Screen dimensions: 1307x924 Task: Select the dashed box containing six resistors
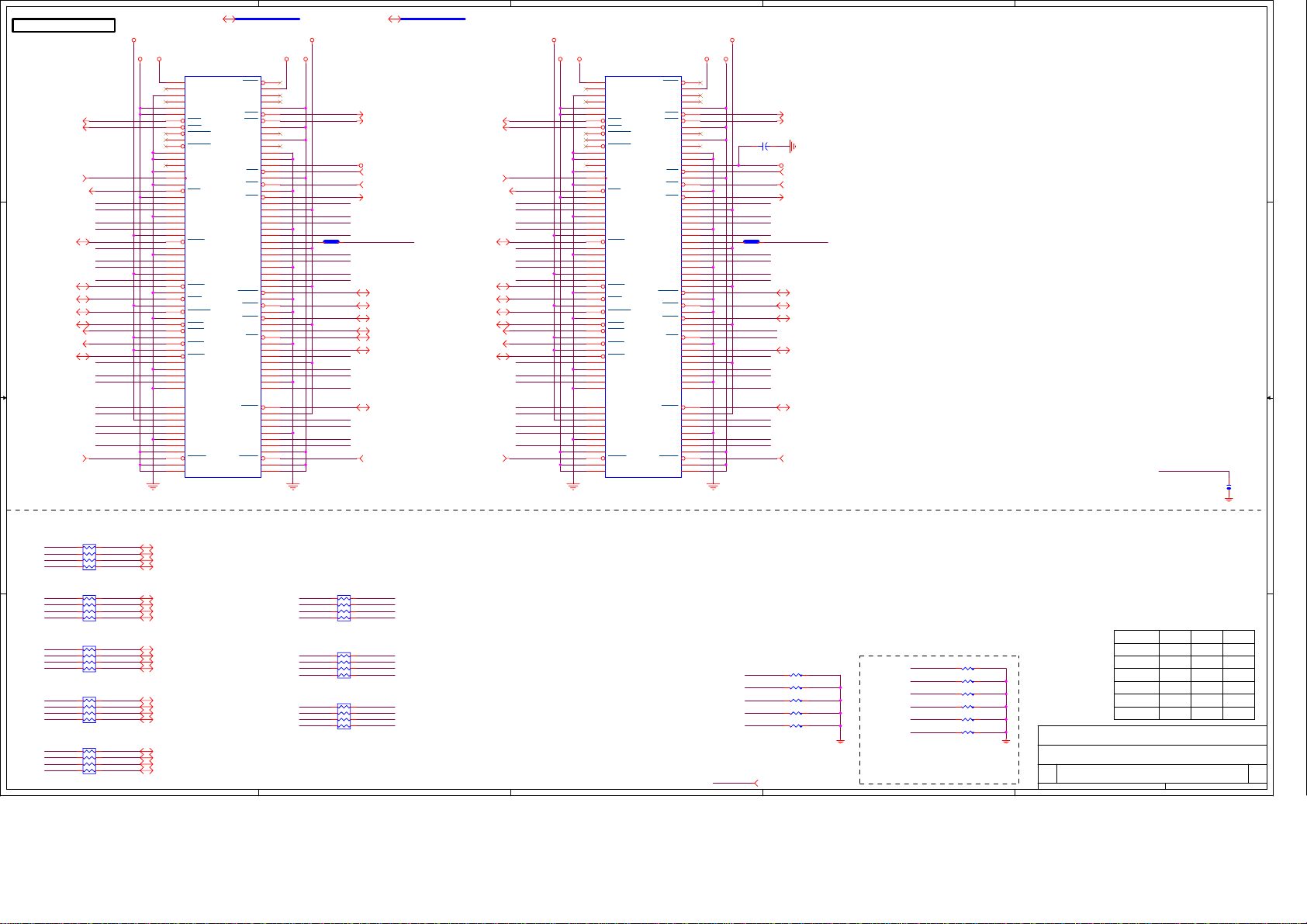(939, 720)
